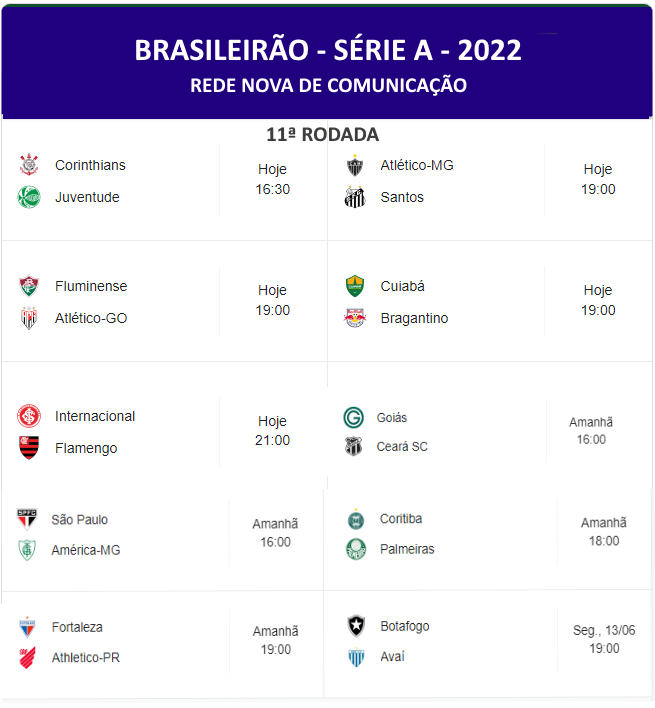Select the Bragantino Red Bull logo
This screenshot has width=655, height=708.
pyautogui.click(x=355, y=318)
